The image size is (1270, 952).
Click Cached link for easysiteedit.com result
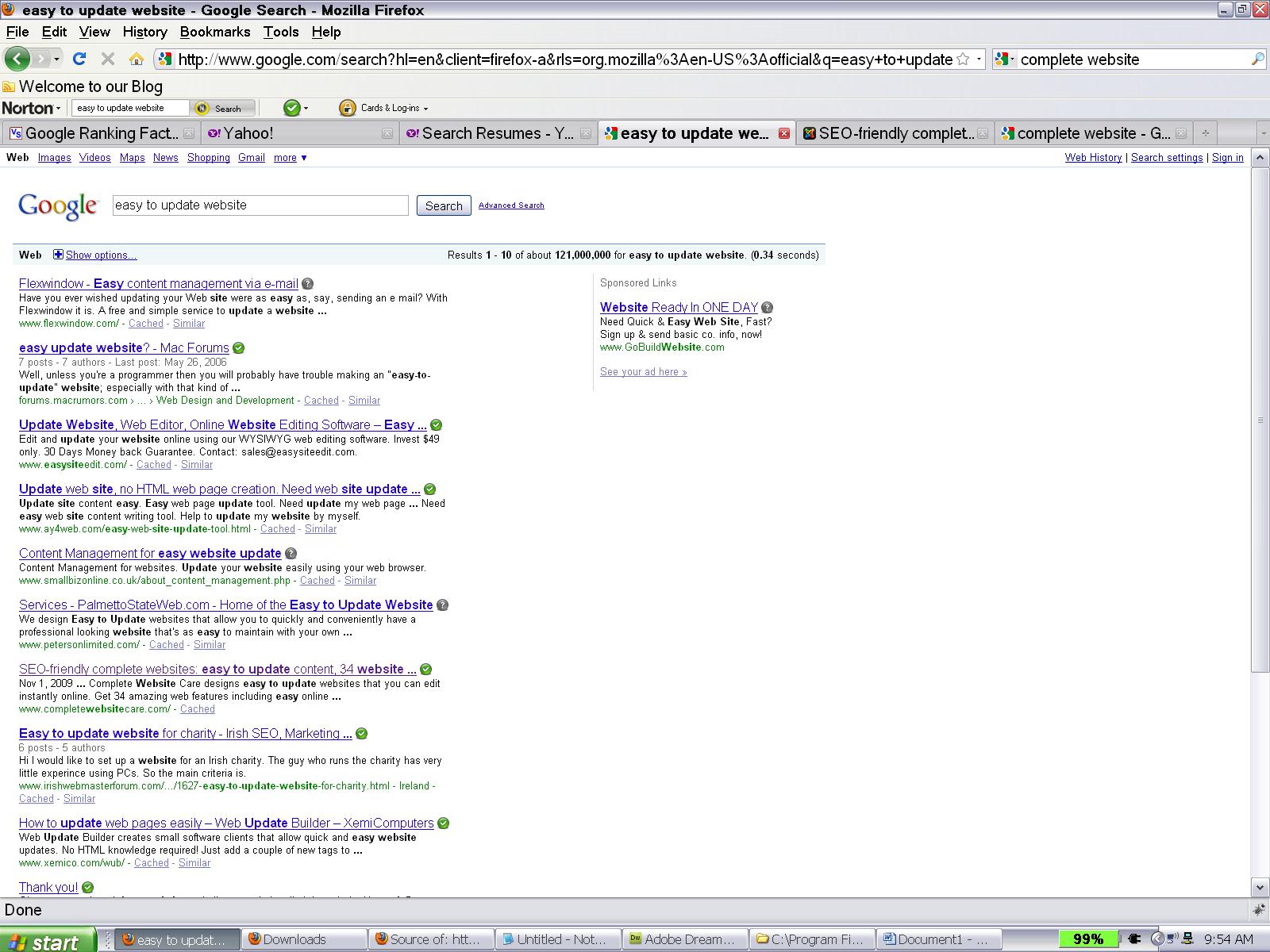154,465
